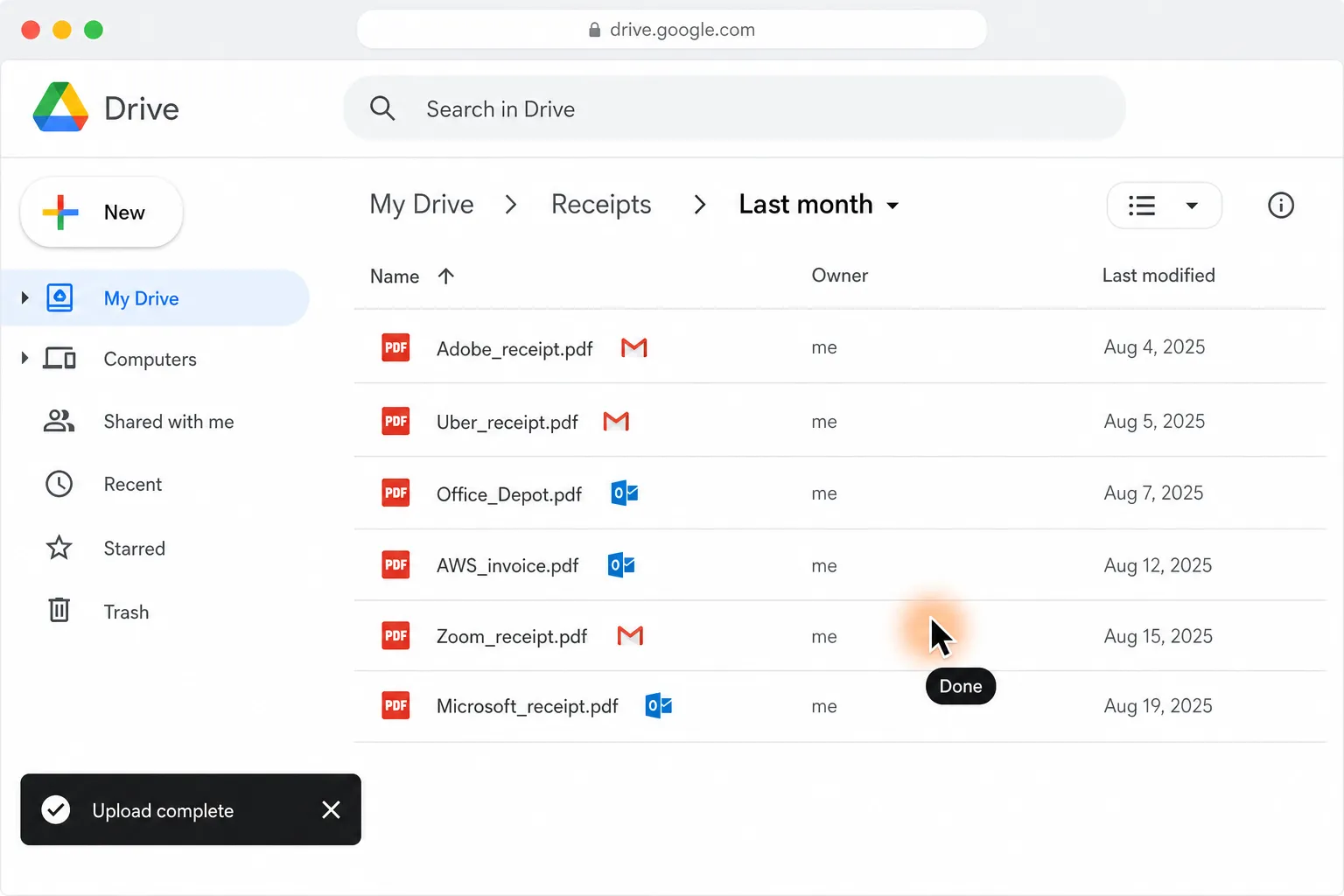Click the Trash bin icon

59,610
